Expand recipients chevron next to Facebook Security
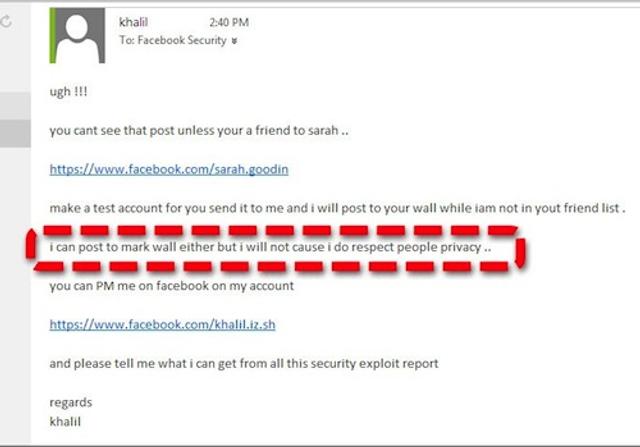Screen dimensions: 640x447 click(234, 41)
